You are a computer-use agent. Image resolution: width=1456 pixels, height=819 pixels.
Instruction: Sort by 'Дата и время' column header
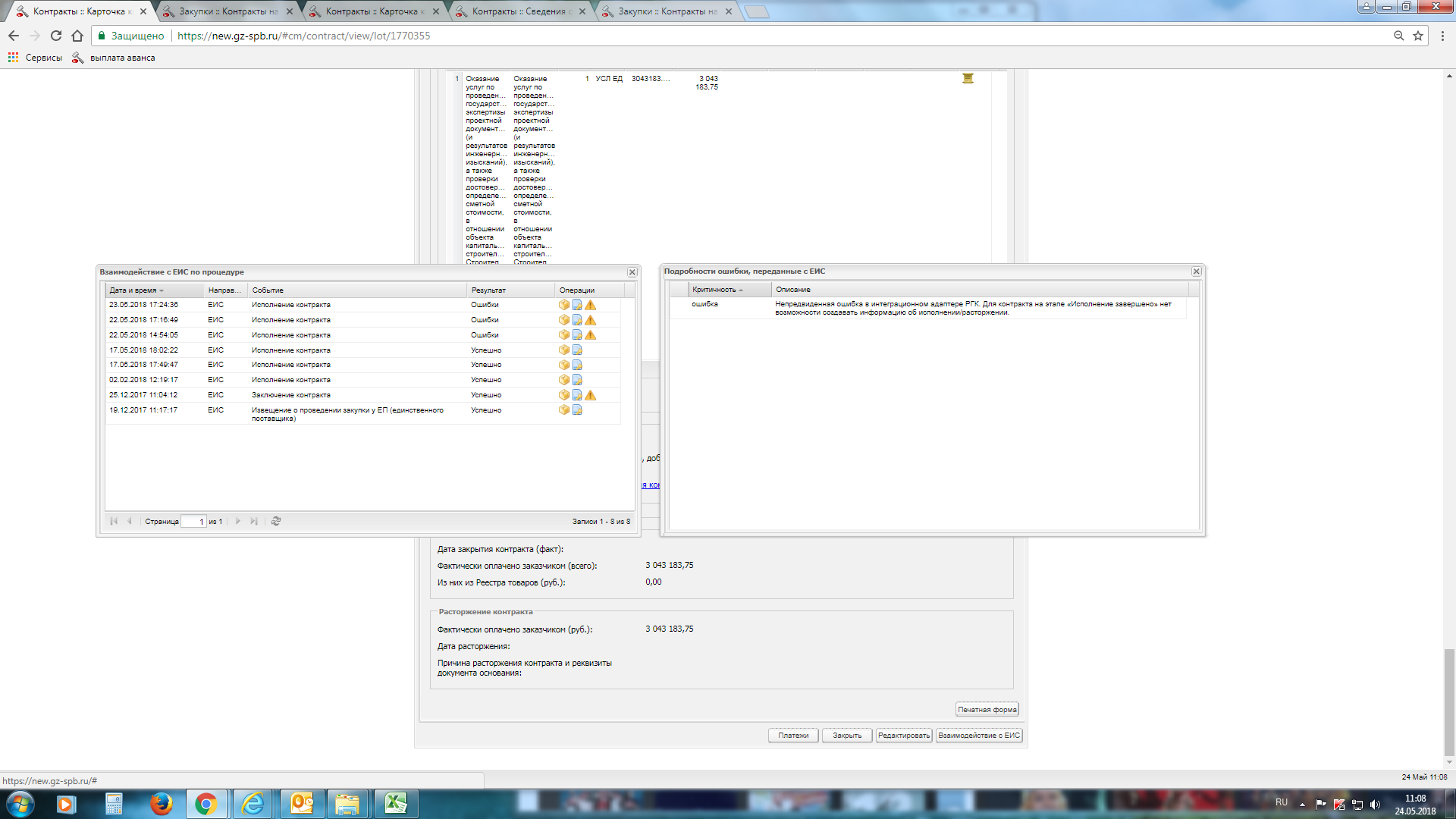(x=155, y=290)
